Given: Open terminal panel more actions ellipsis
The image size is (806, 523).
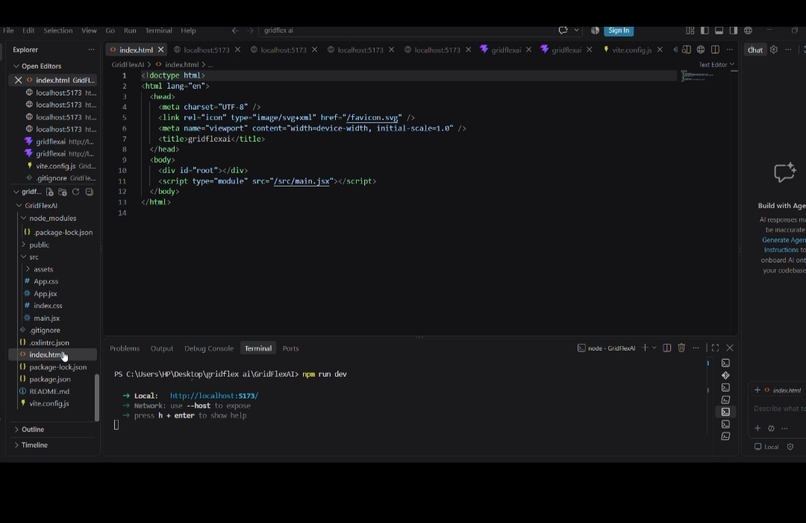Looking at the screenshot, I should click(x=695, y=348).
